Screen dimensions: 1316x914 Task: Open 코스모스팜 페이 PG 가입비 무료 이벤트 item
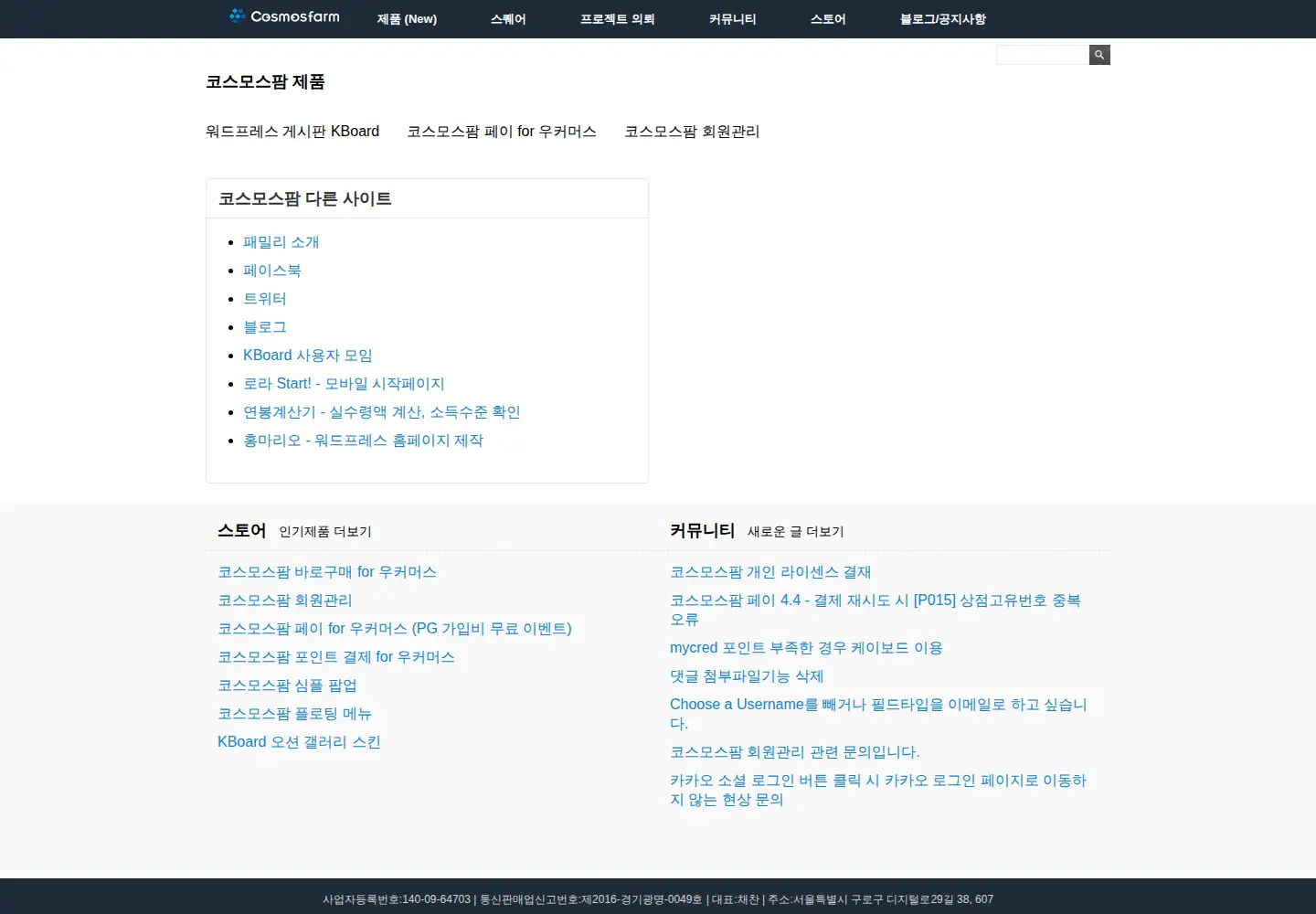(395, 629)
